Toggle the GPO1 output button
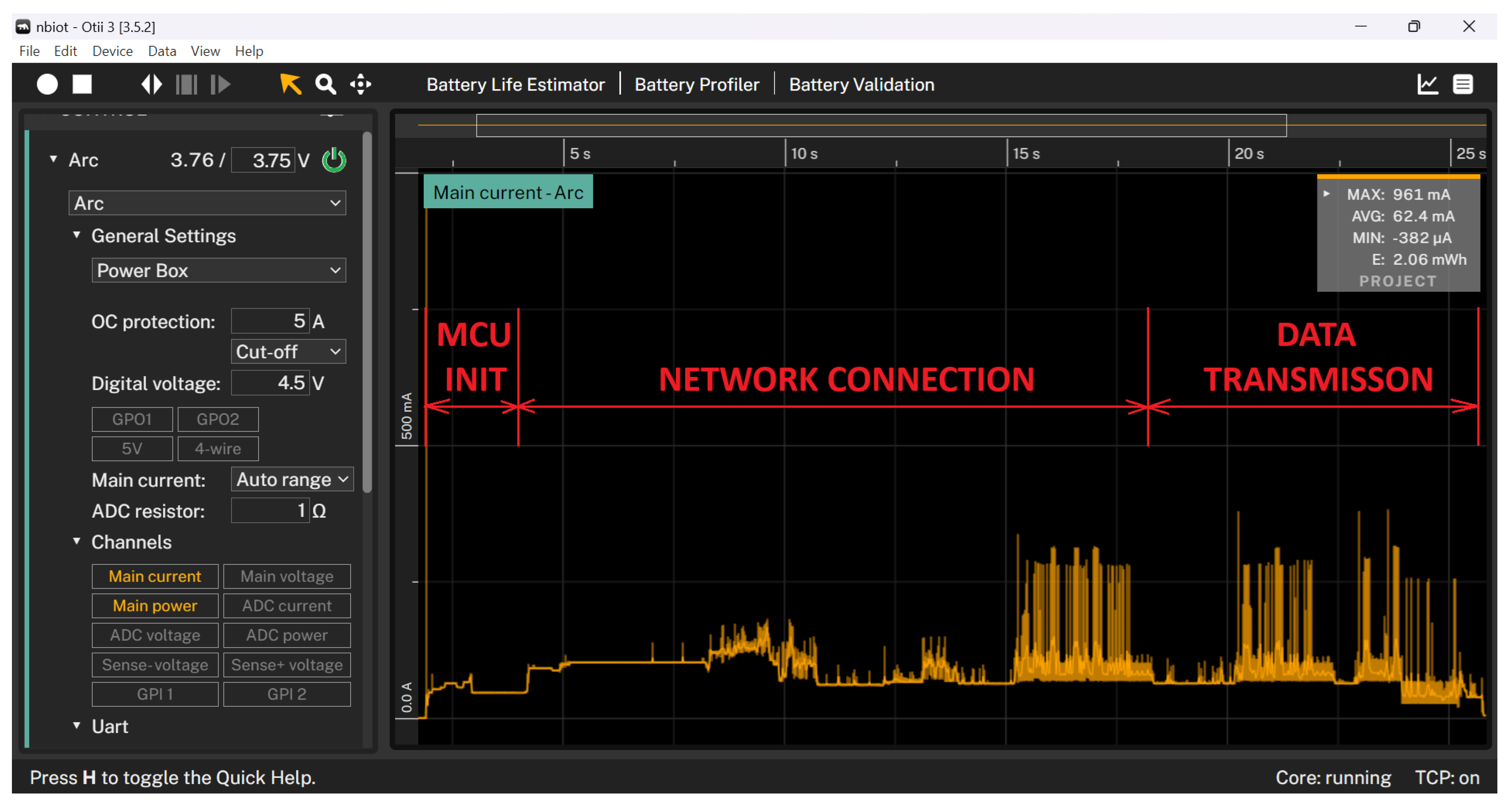Image resolution: width=1512 pixels, height=802 pixels. 132,419
